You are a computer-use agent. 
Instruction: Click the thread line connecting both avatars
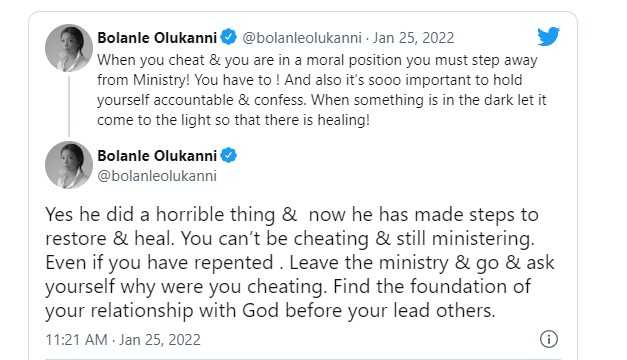point(69,106)
